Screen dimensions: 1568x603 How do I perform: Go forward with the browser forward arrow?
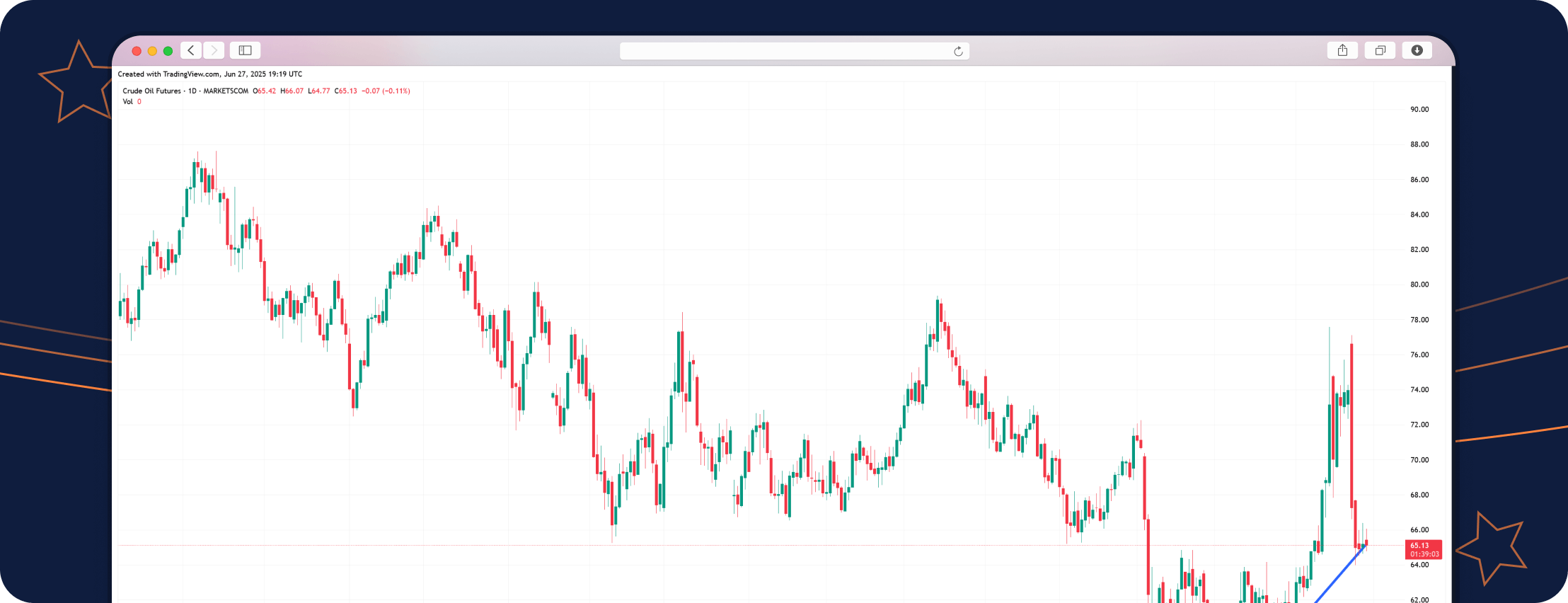(x=214, y=50)
